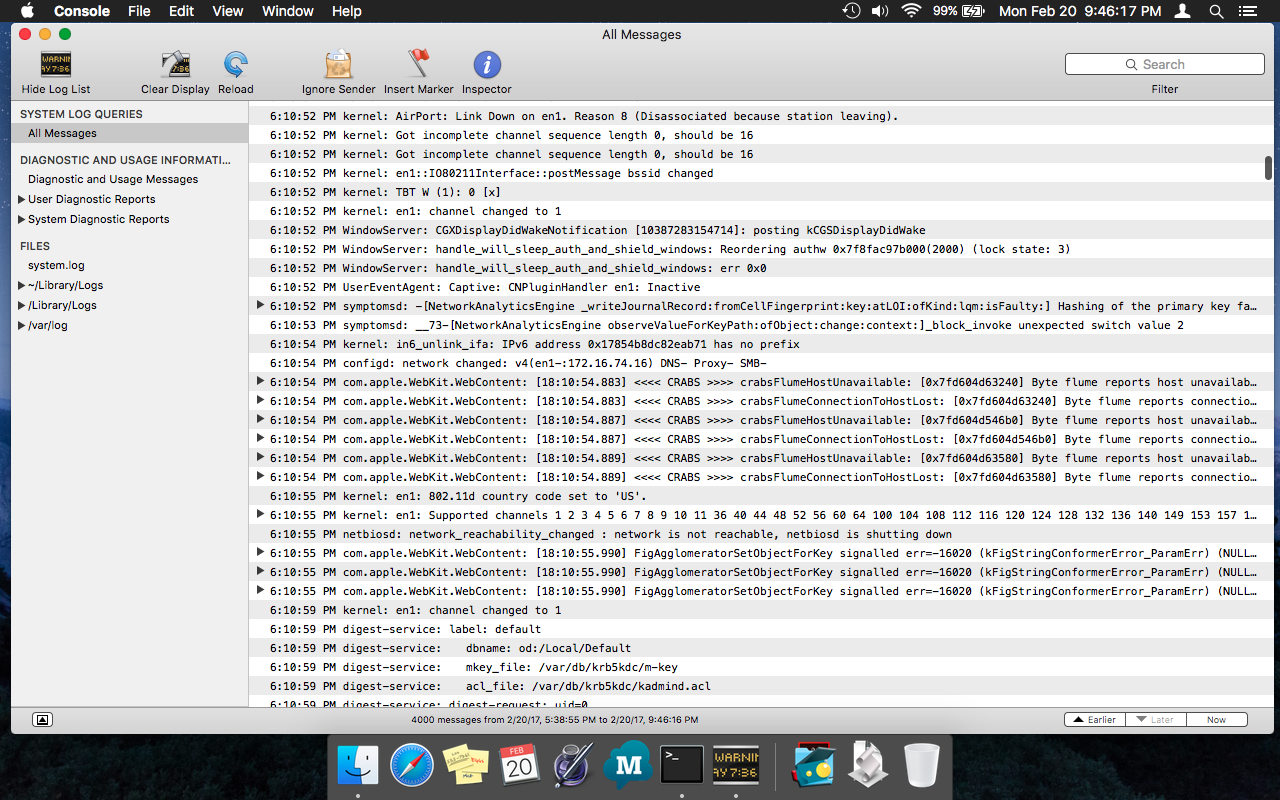Image resolution: width=1280 pixels, height=800 pixels.
Task: Click the Hide Log List toolbar icon
Action: (x=55, y=65)
